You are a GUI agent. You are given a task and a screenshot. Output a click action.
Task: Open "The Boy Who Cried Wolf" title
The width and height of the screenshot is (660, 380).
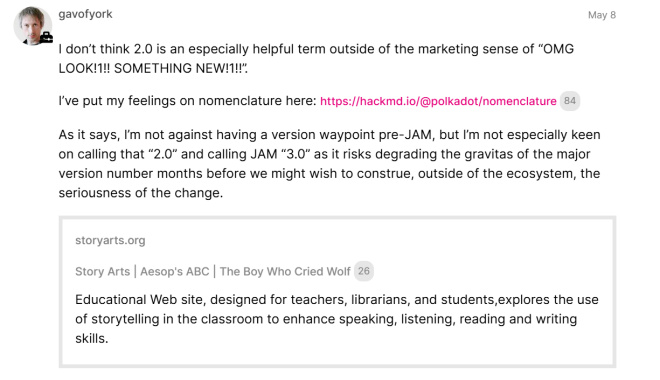tap(285, 271)
